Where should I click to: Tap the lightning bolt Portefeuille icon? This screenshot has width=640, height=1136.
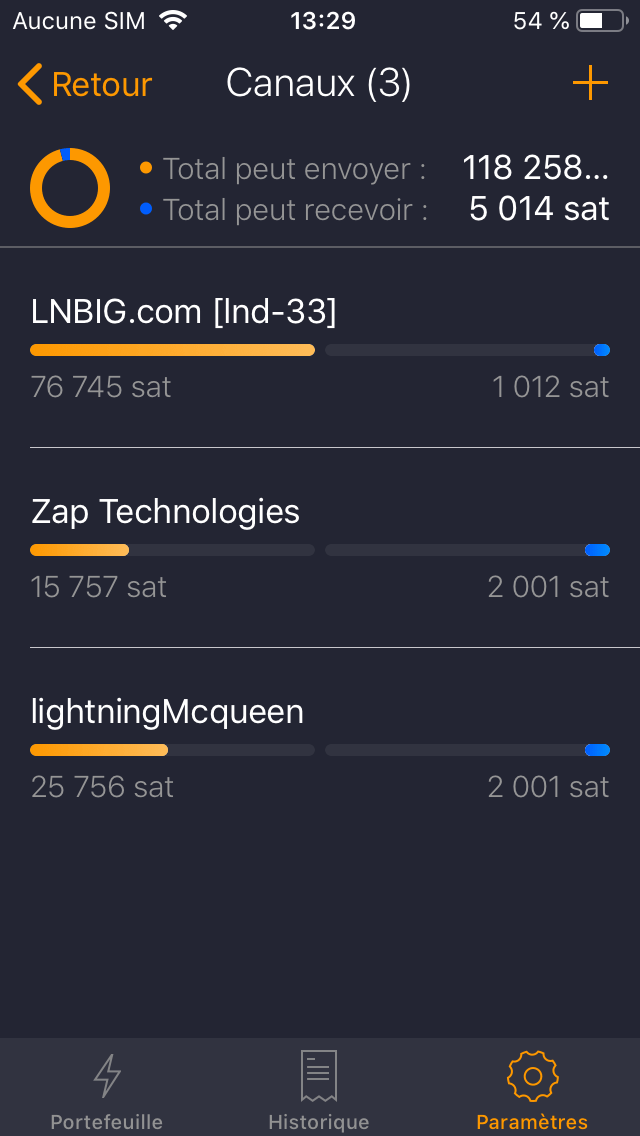tap(107, 1076)
